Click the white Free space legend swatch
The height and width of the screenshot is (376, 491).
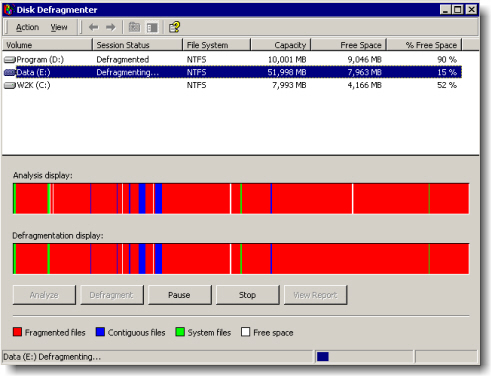click(x=245, y=332)
